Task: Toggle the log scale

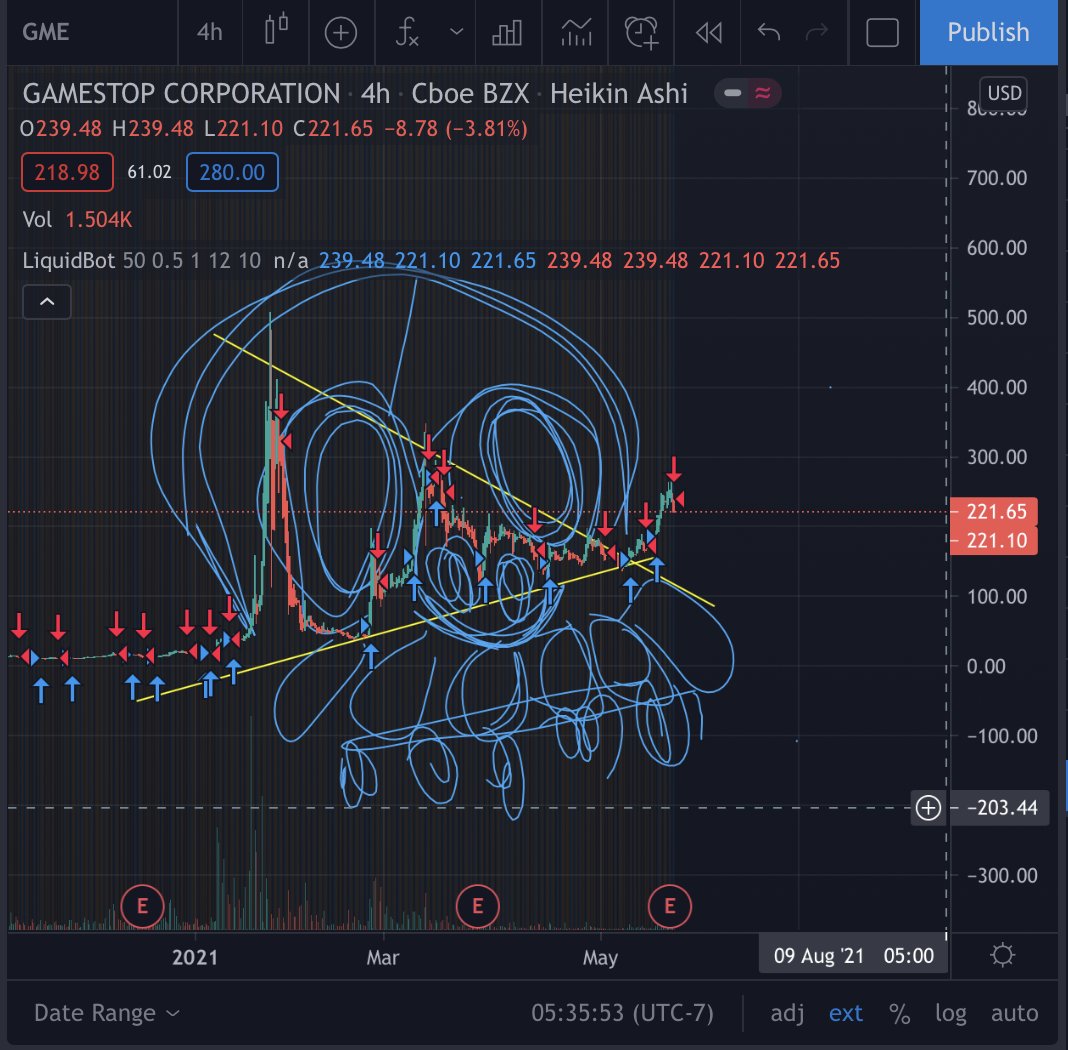Action: (x=951, y=1013)
